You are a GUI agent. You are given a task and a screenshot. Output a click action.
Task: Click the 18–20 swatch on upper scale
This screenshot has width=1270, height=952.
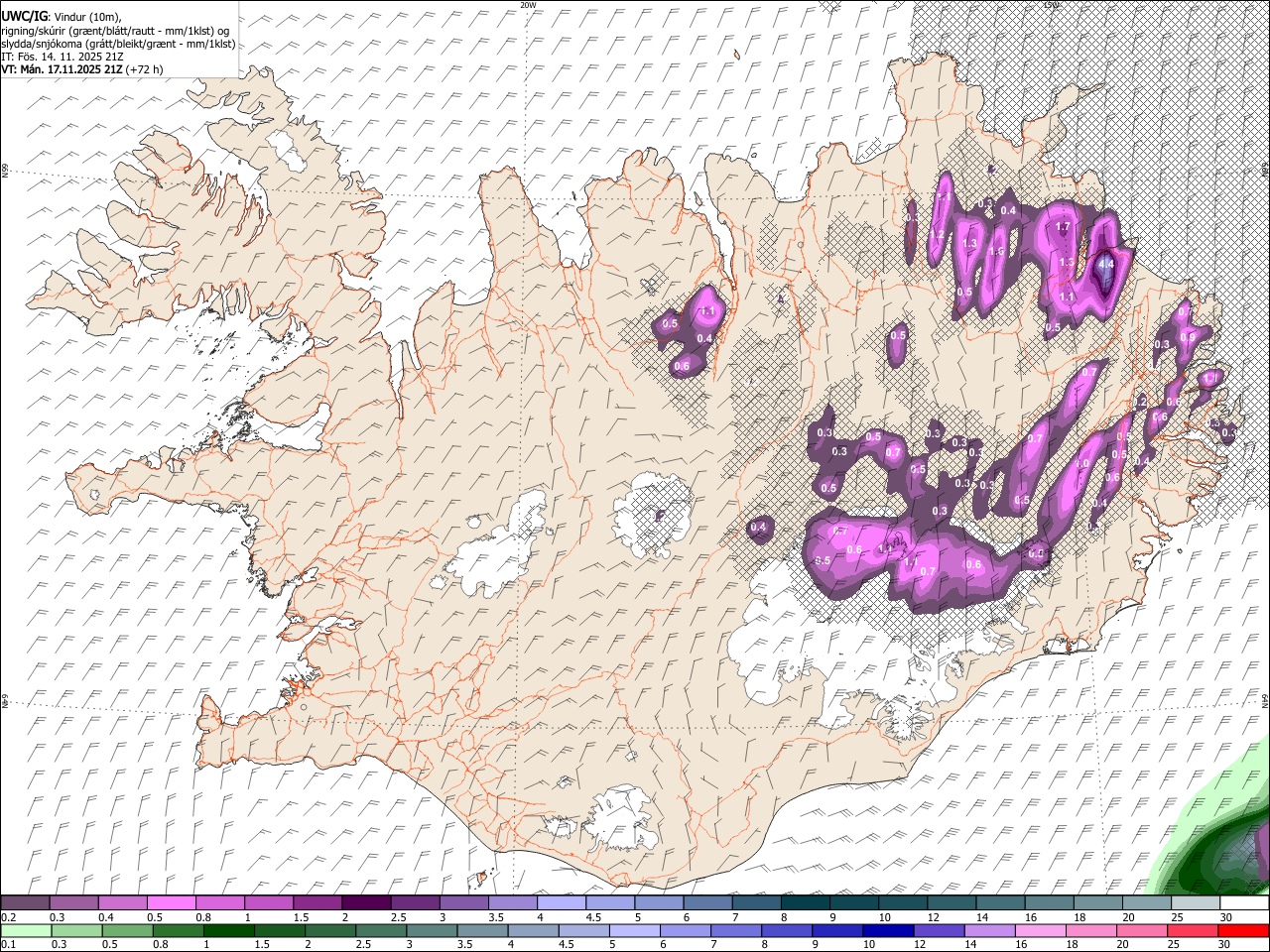pos(1097,903)
